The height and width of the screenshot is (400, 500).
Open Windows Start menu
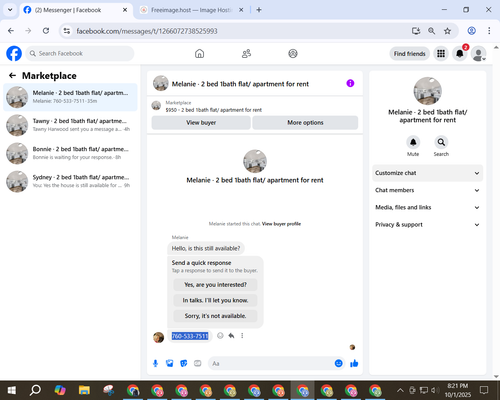tap(12, 390)
